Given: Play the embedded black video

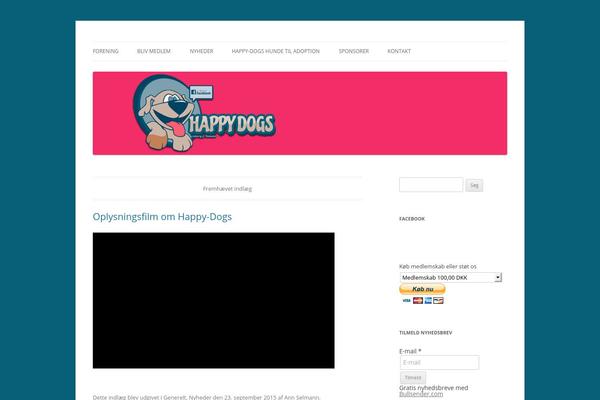Looking at the screenshot, I should (214, 300).
